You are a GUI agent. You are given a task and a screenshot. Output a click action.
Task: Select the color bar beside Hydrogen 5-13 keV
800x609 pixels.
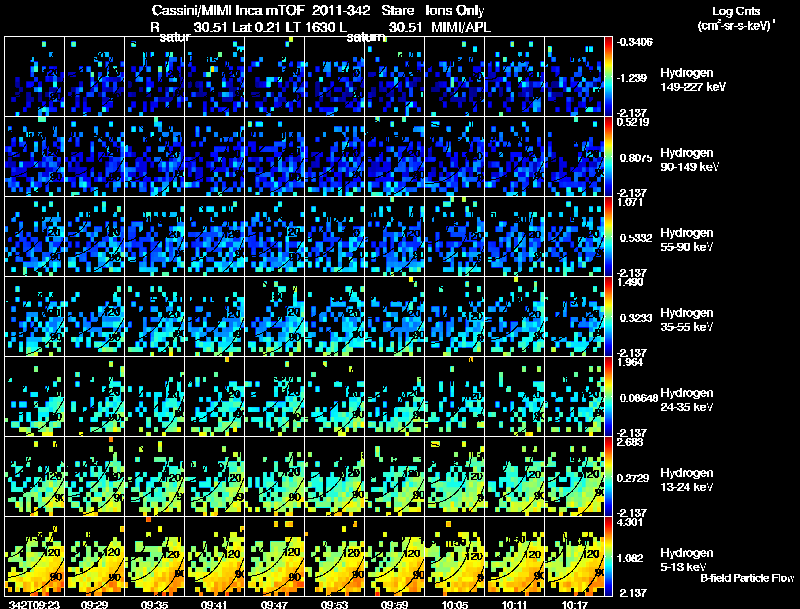608,557
